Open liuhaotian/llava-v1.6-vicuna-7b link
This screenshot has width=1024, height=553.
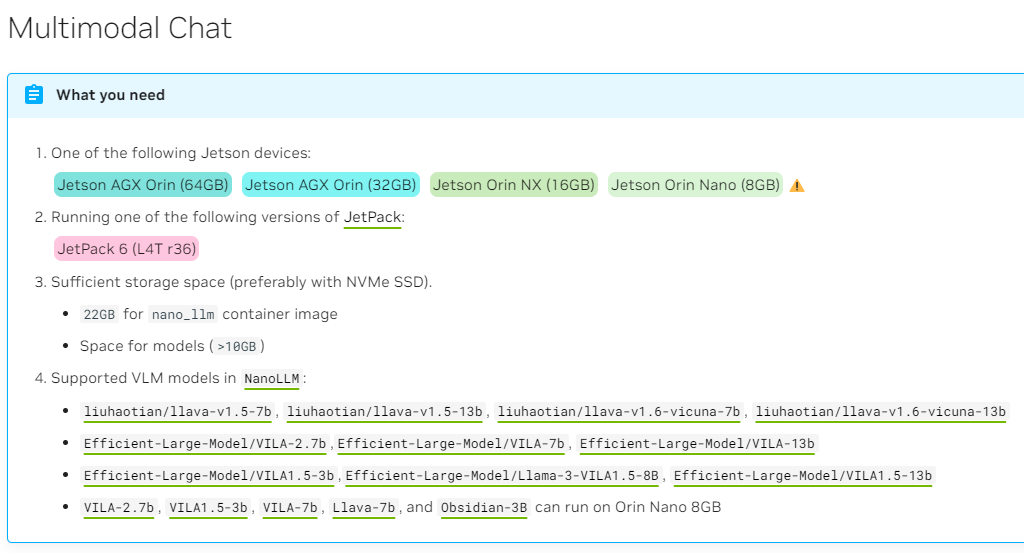point(618,411)
